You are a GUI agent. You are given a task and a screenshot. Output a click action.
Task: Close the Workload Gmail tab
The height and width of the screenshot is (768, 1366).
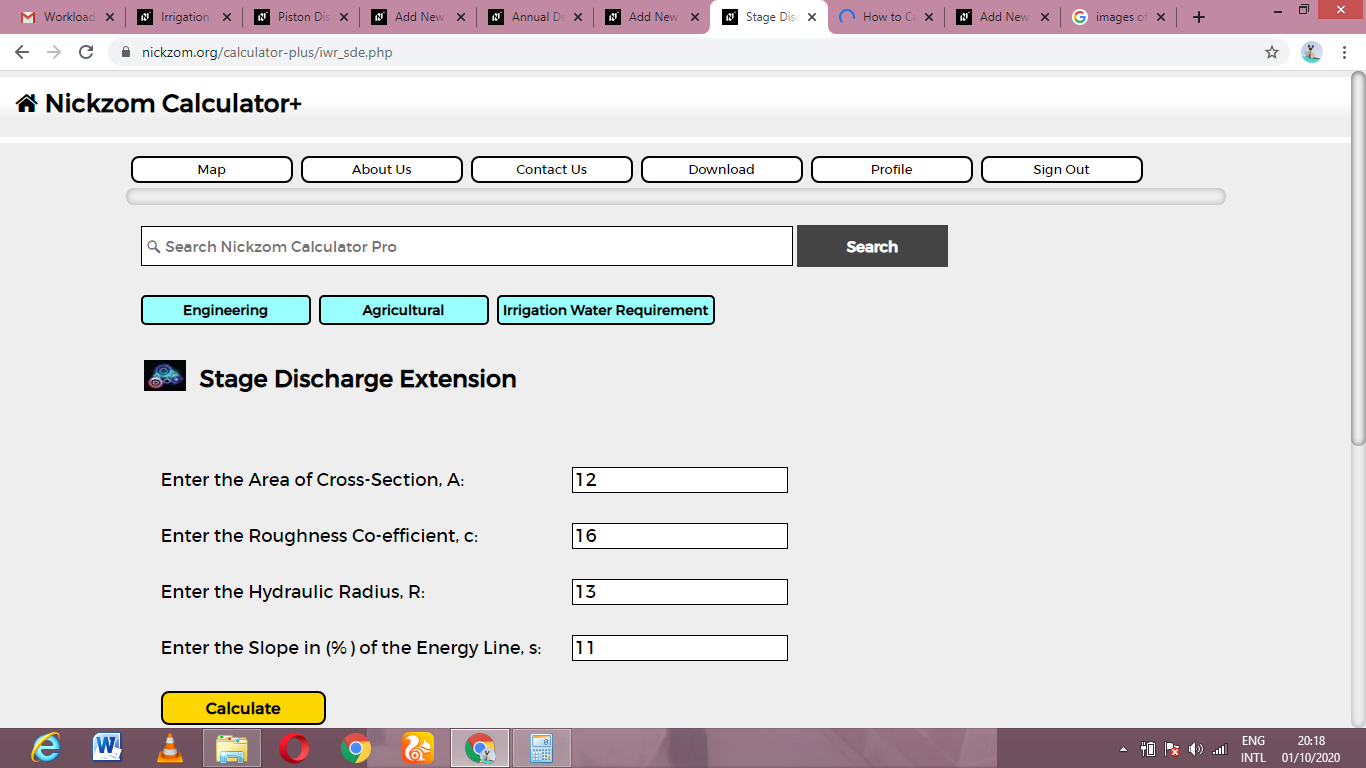pos(109,17)
